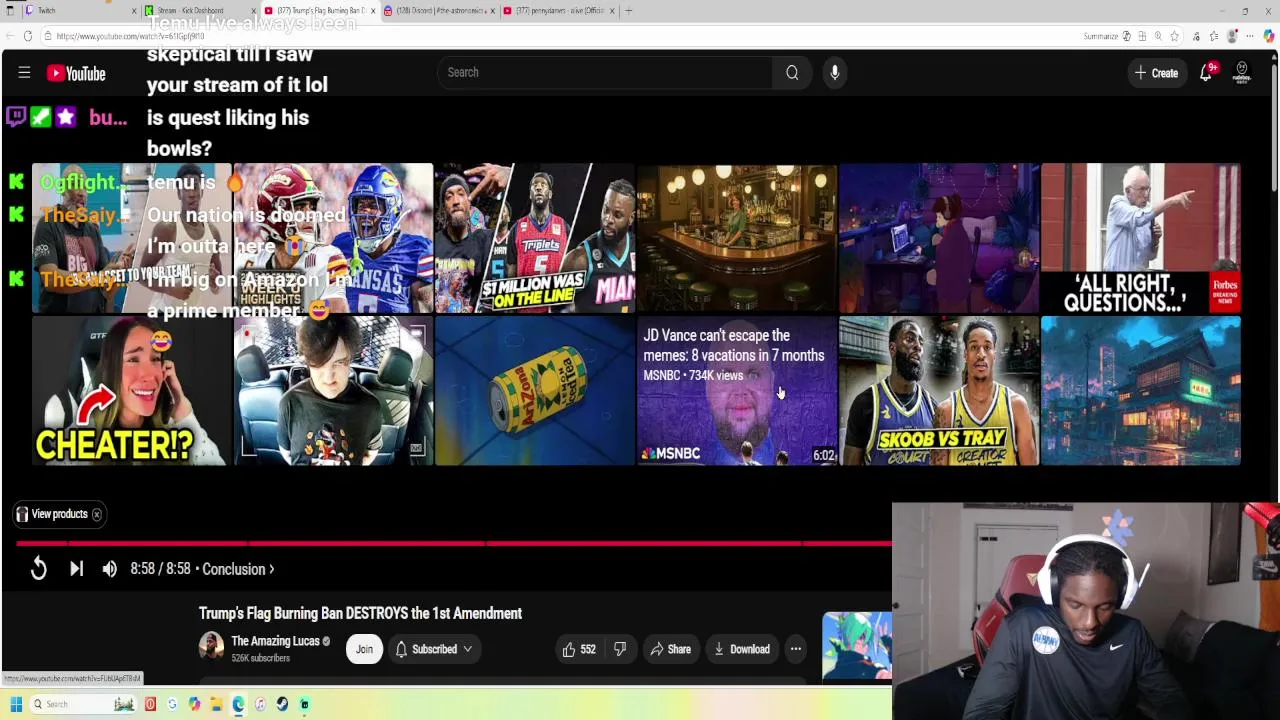
Task: Play SKOOB VS TRAY suggested video
Action: coord(939,391)
